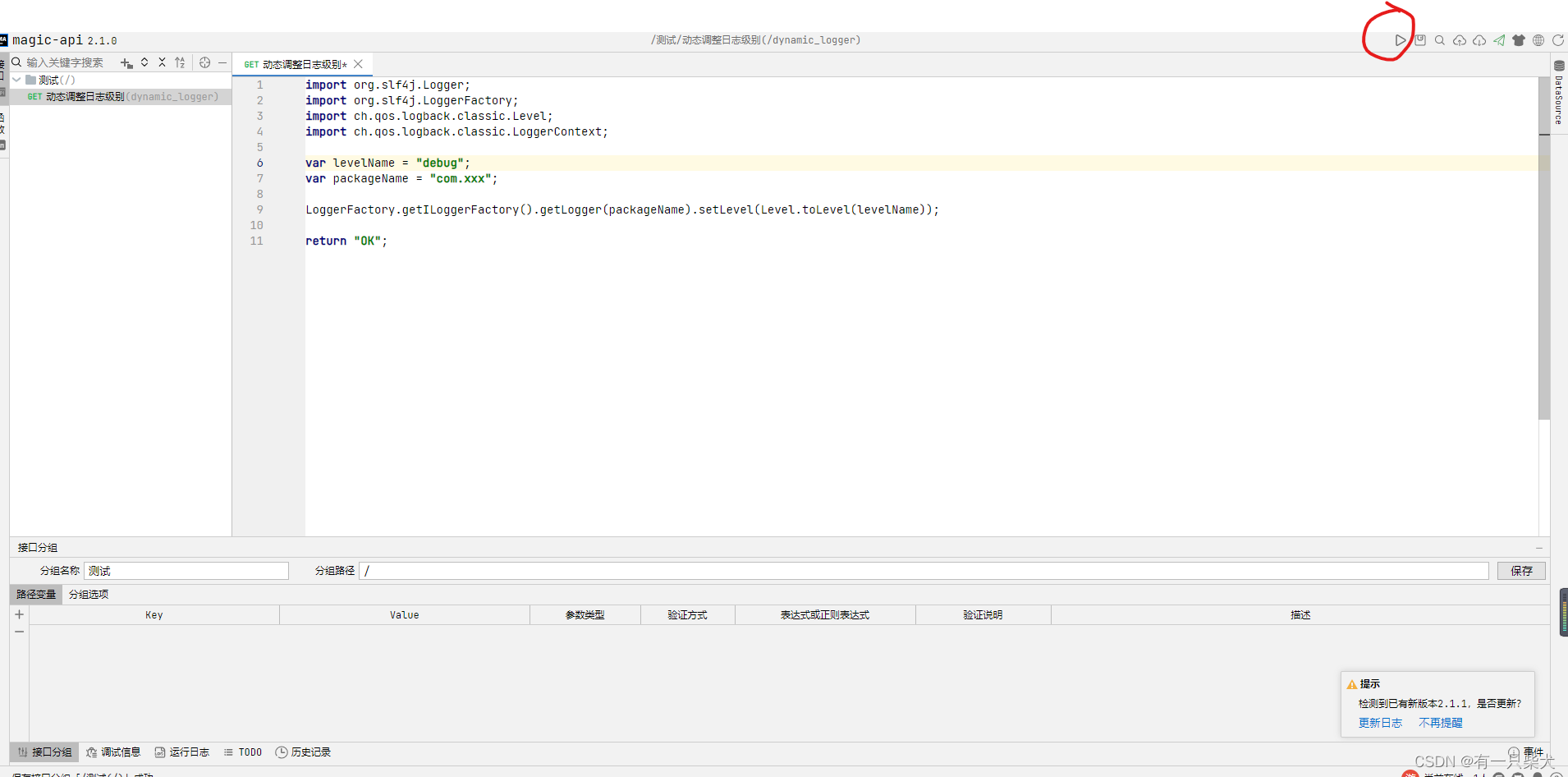Open the 调试信息 bottom tab
This screenshot has height=777, width=1568.
coord(113,752)
